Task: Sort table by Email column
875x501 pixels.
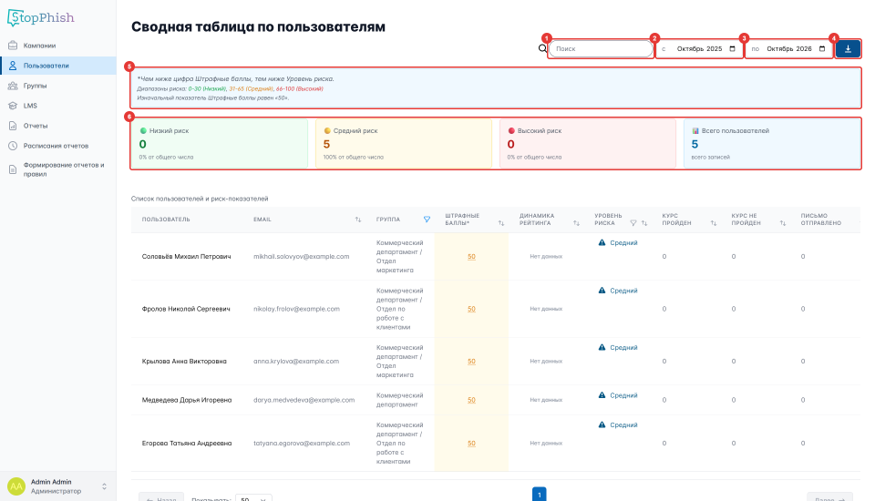Action: click(358, 220)
